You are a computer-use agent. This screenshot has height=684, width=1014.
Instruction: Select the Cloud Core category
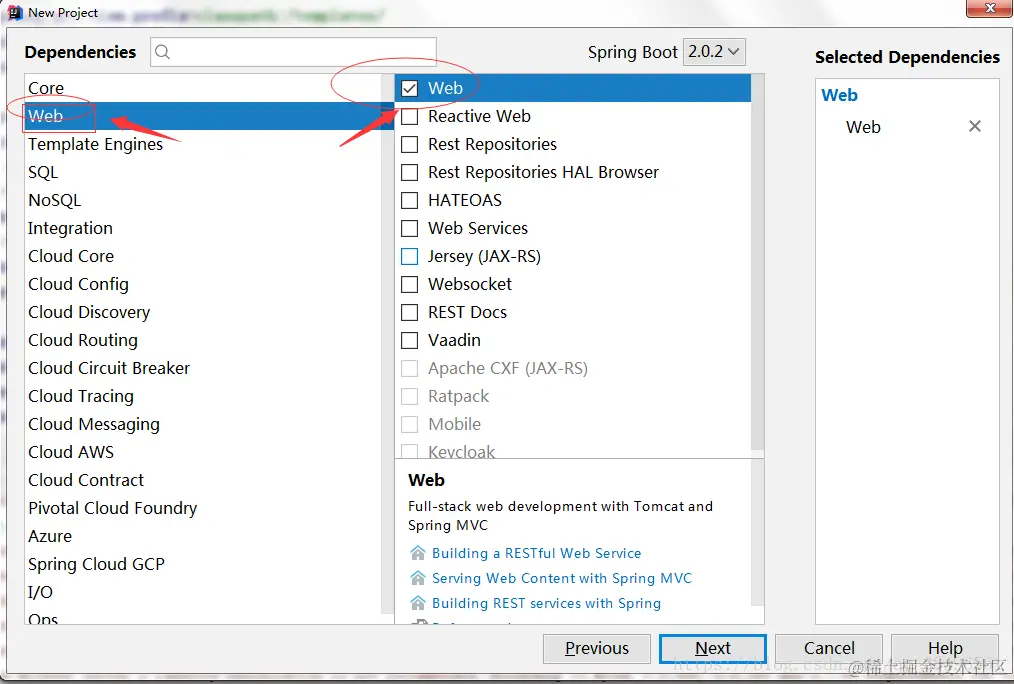(x=203, y=256)
